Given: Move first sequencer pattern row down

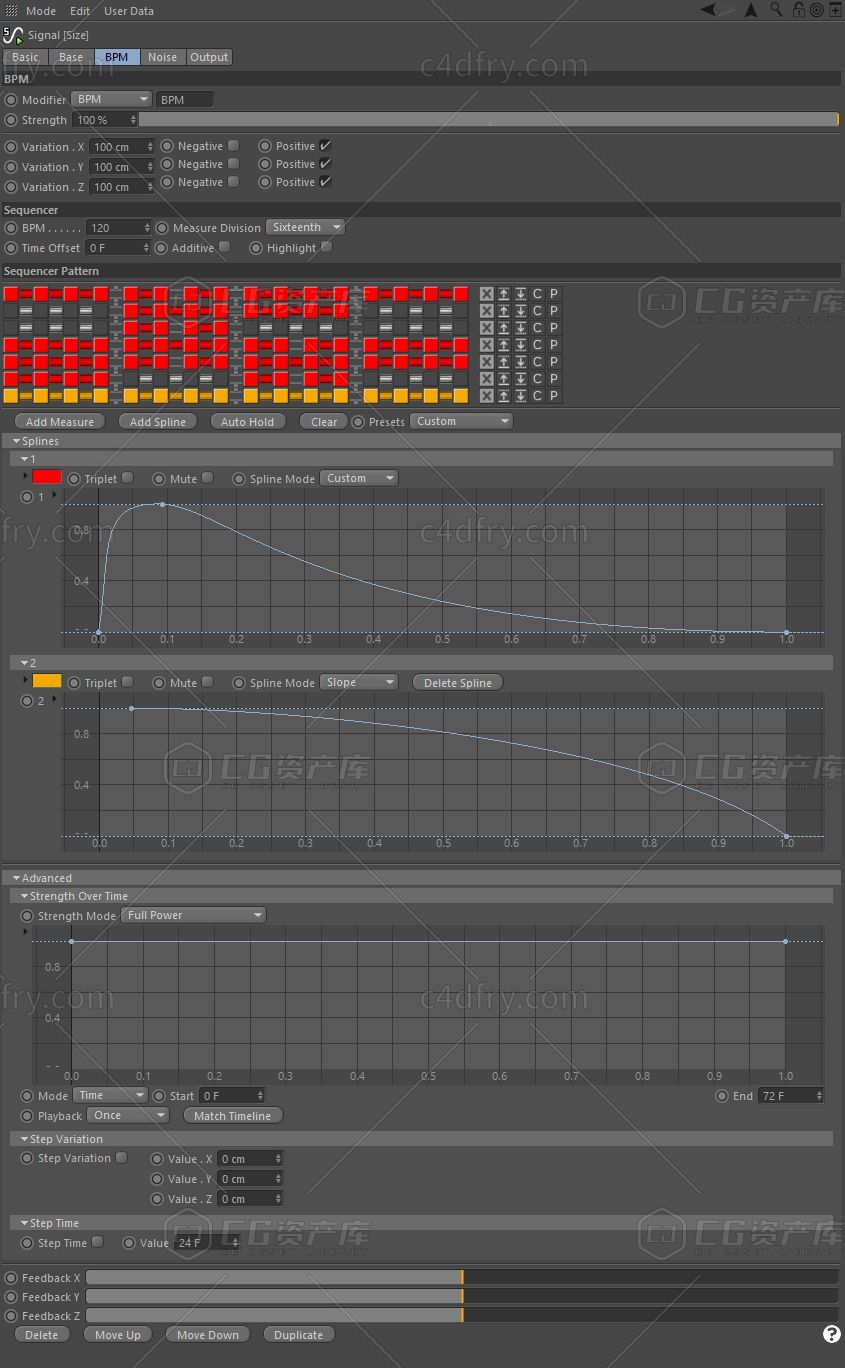Looking at the screenshot, I should (520, 294).
